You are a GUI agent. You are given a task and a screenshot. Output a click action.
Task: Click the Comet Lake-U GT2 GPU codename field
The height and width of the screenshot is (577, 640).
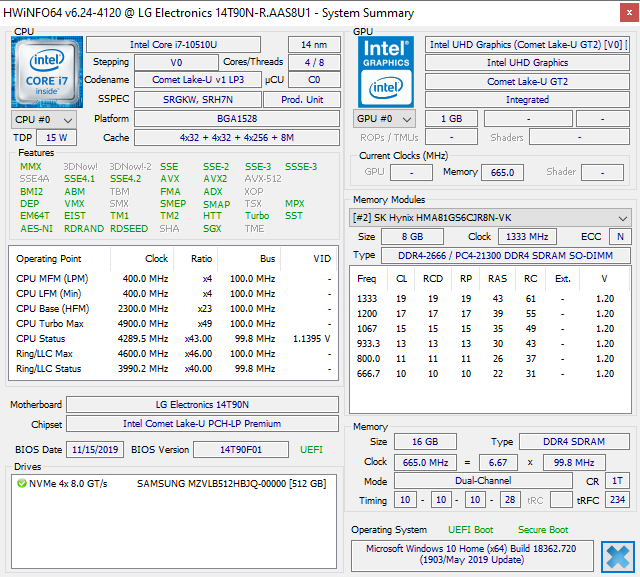527,81
